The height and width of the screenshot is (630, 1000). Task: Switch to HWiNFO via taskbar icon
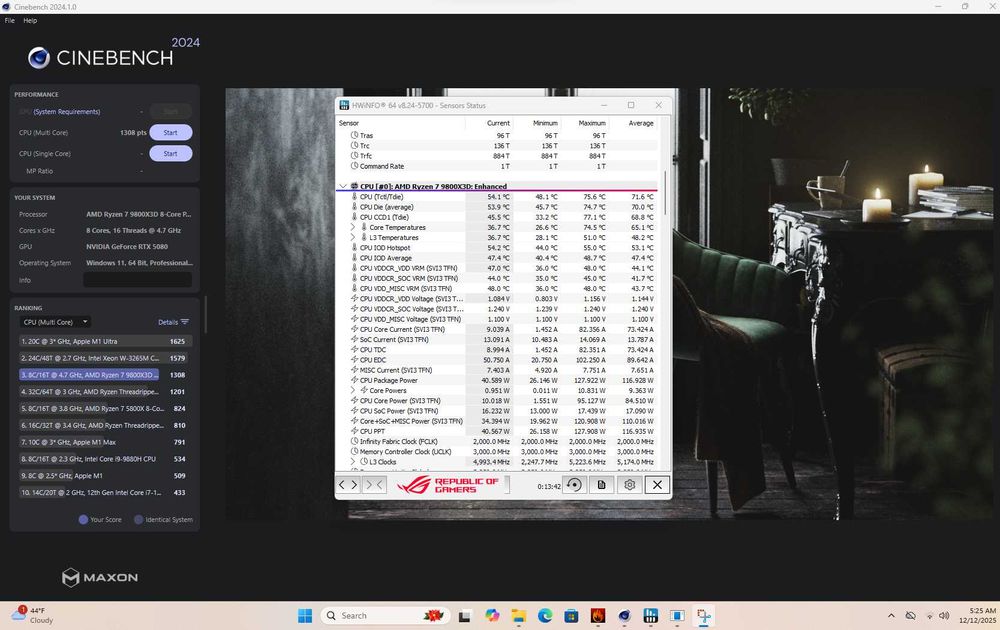coord(651,615)
